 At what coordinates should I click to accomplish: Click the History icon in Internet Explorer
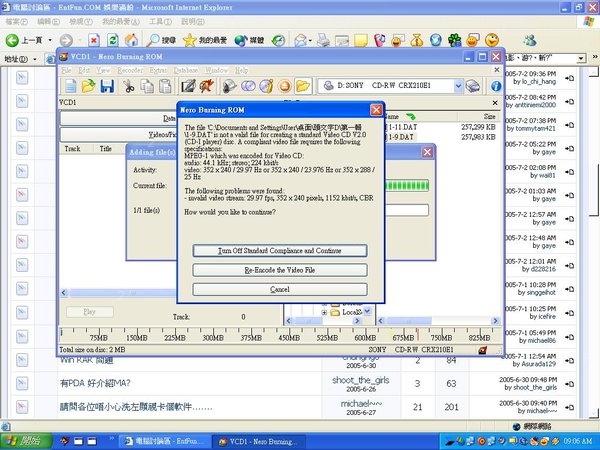[279, 40]
